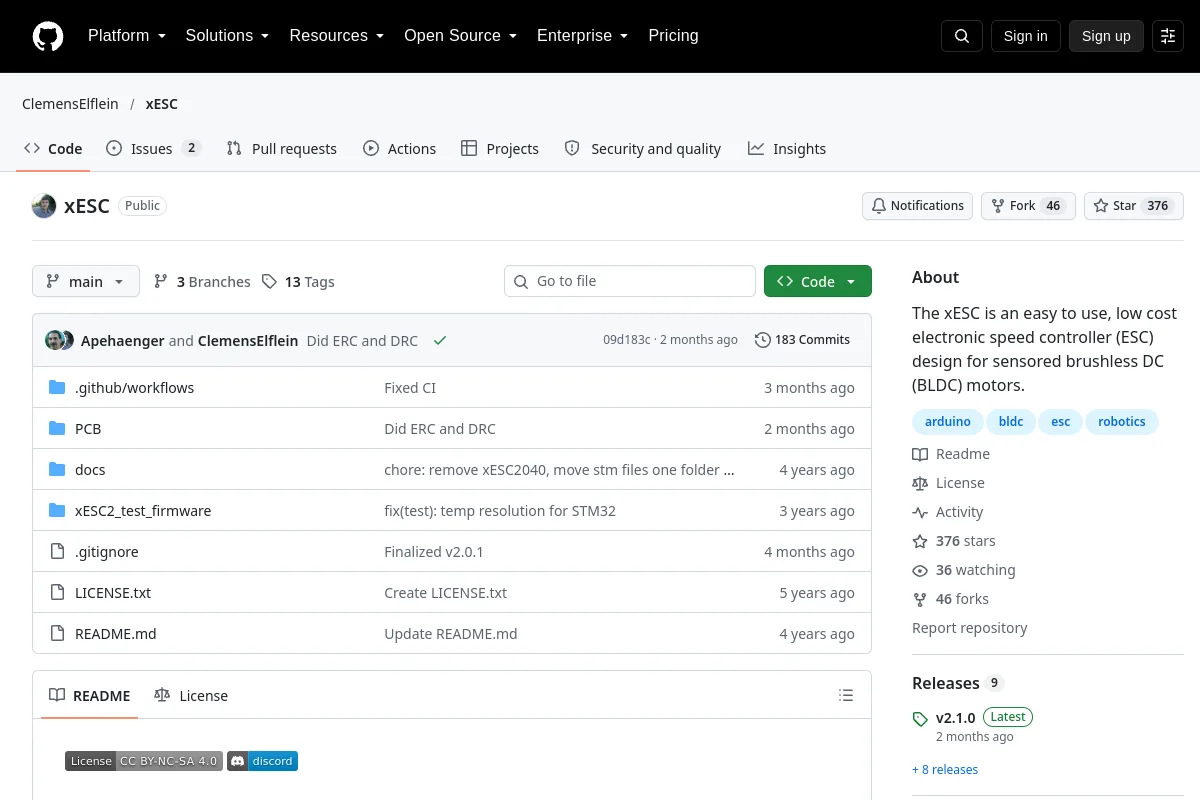Open Activity link in About sidebar

click(x=948, y=512)
